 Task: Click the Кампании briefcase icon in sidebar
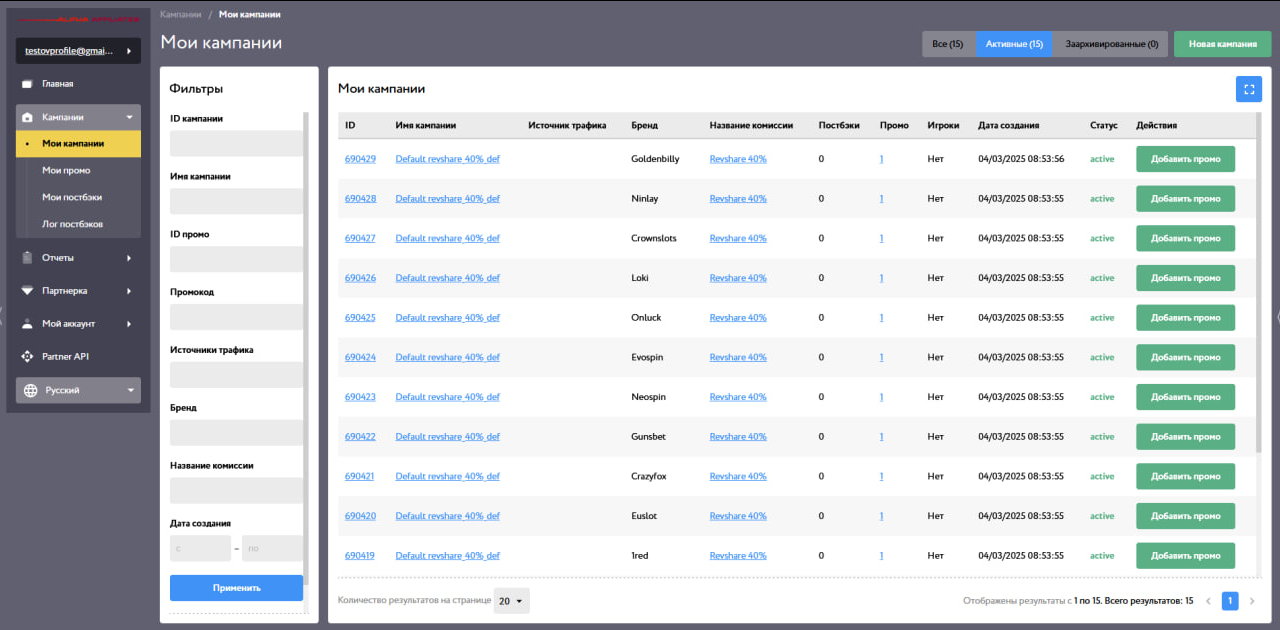(x=28, y=117)
